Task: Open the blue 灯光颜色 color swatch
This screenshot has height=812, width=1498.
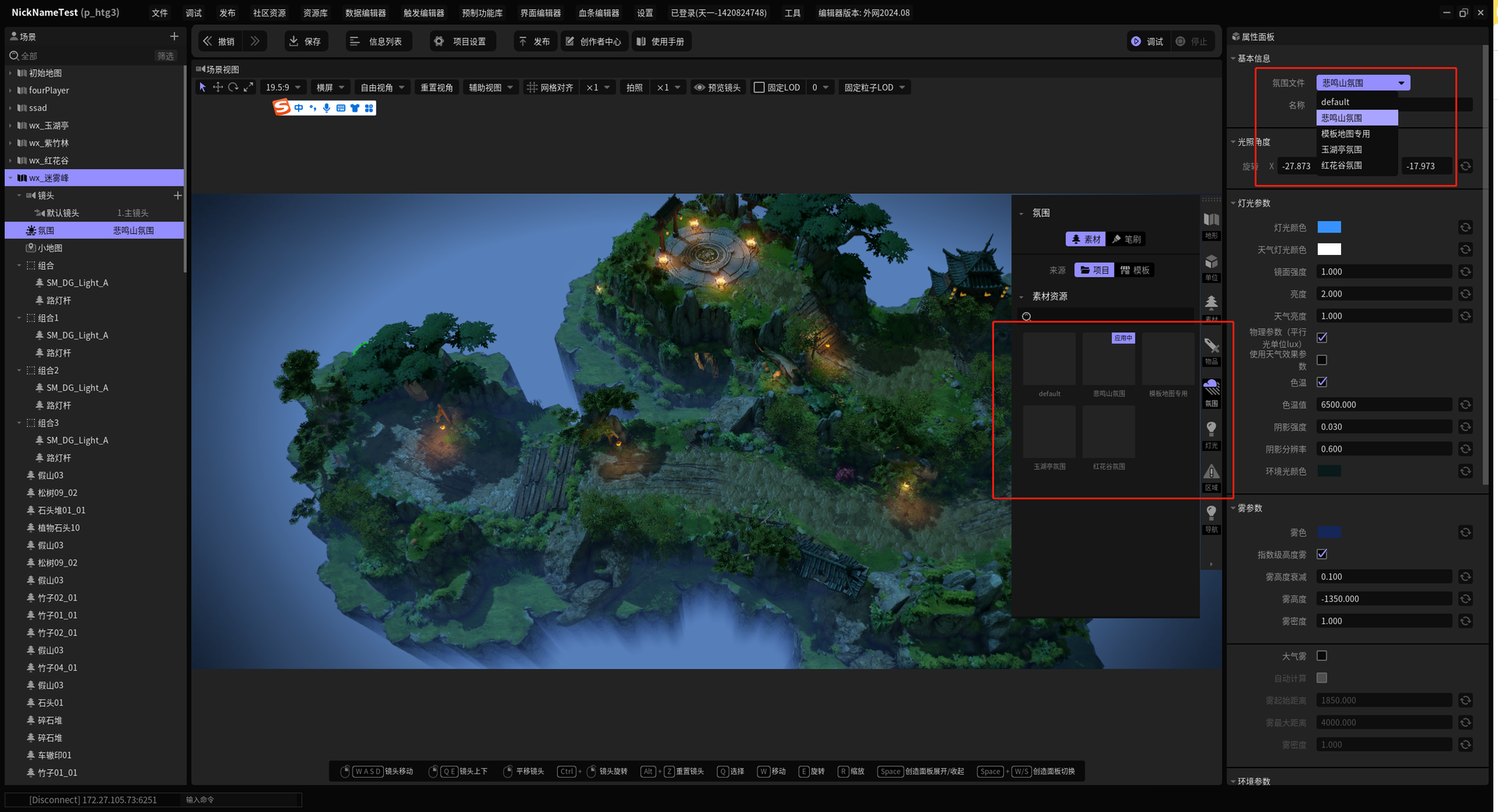Action: (1329, 228)
